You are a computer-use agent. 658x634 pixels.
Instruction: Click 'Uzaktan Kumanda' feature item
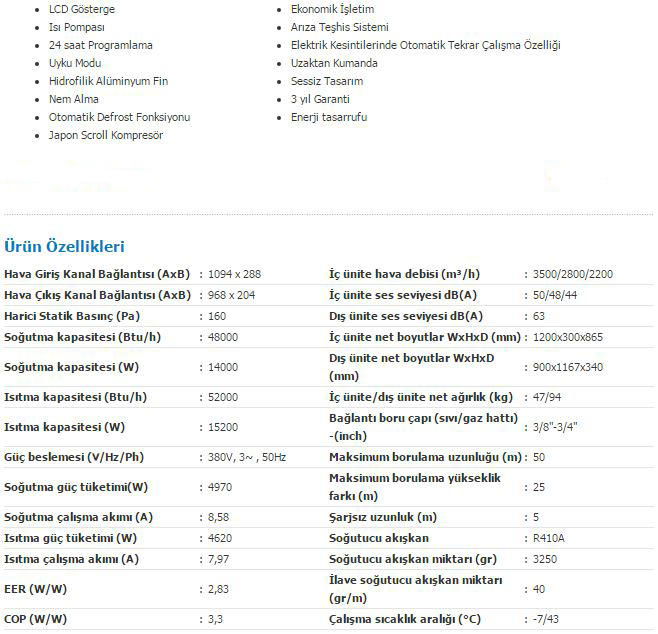point(334,63)
